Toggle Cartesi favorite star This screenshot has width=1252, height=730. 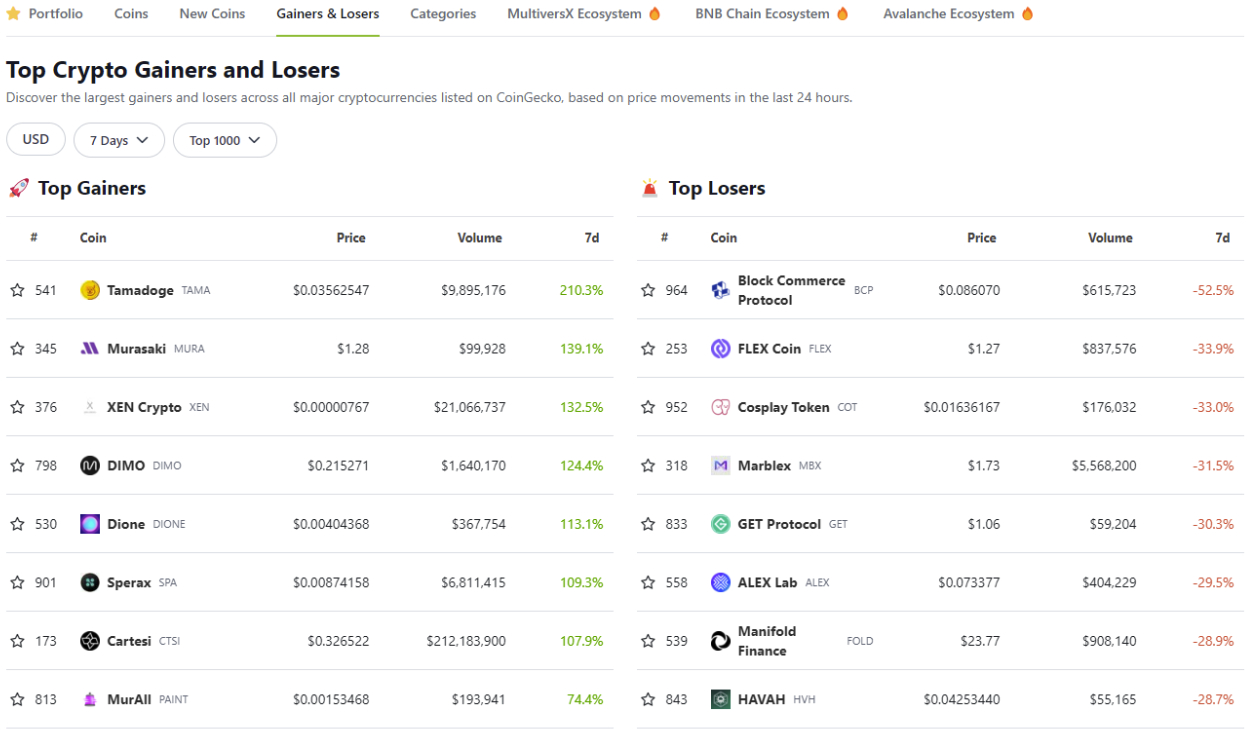tap(17, 641)
